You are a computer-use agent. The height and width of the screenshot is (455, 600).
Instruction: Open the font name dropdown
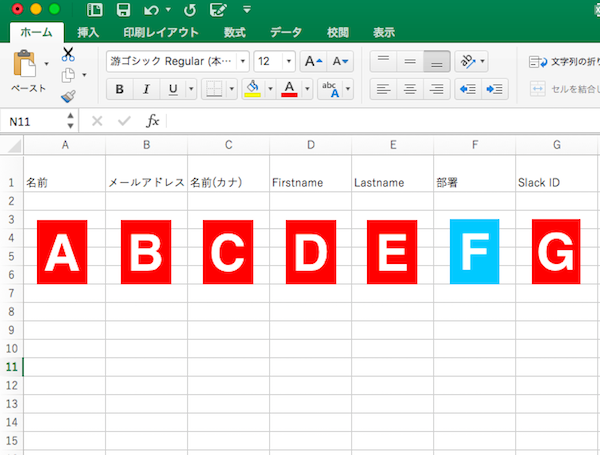tap(242, 61)
